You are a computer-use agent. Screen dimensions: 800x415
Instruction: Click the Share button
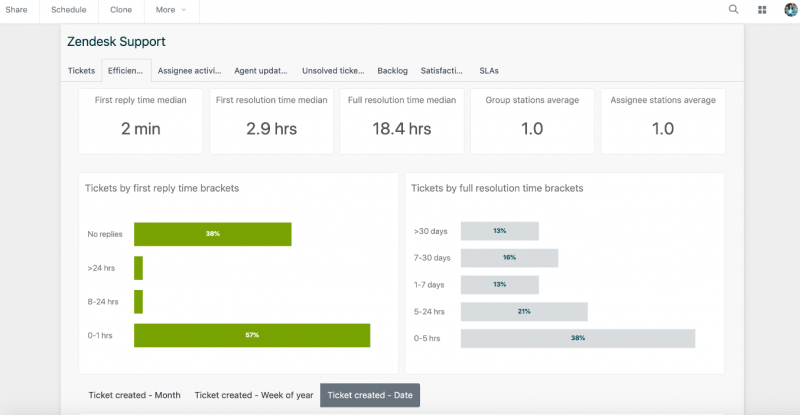pyautogui.click(x=16, y=10)
